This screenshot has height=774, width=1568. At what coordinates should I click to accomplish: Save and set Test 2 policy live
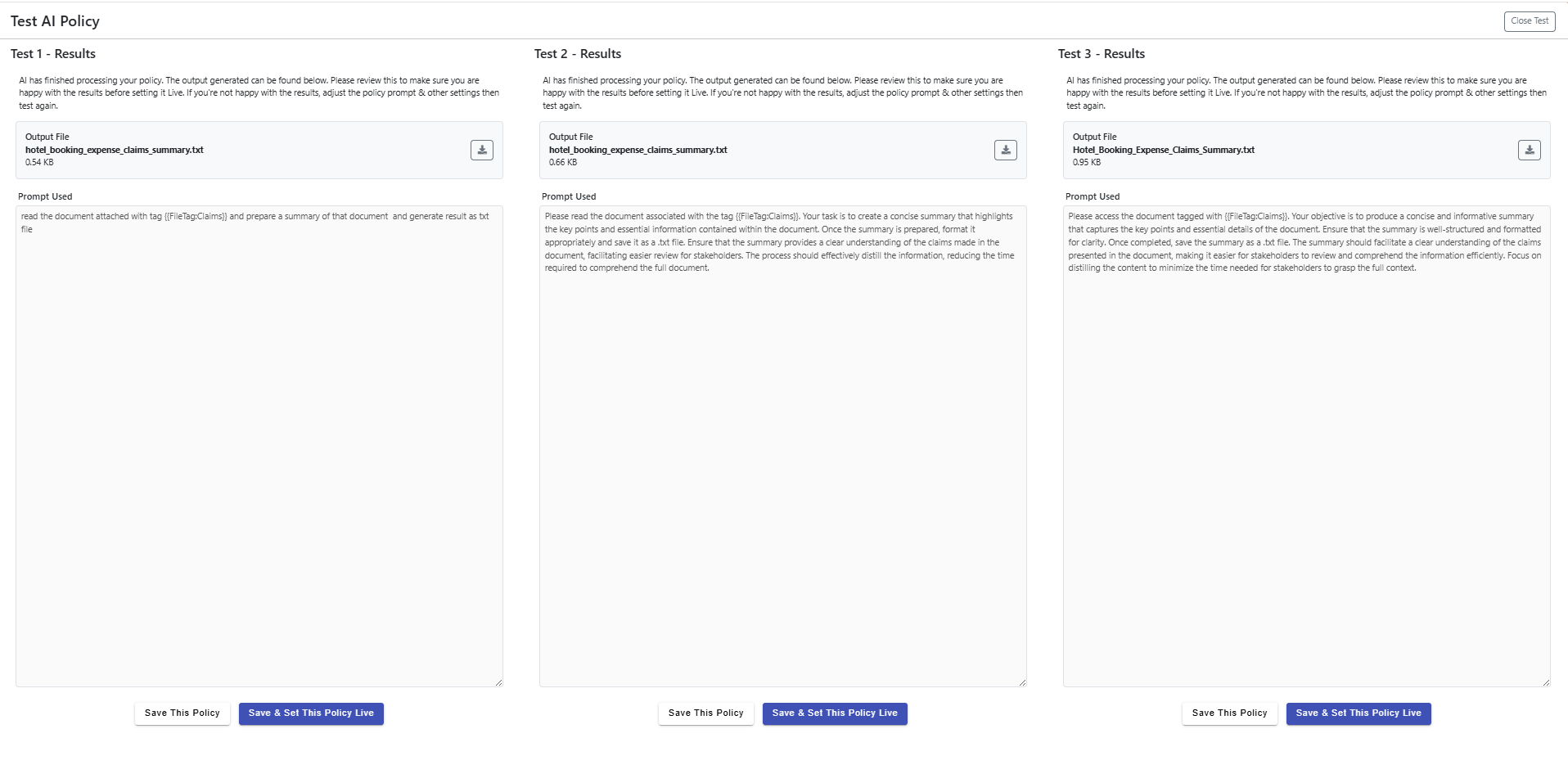(835, 713)
